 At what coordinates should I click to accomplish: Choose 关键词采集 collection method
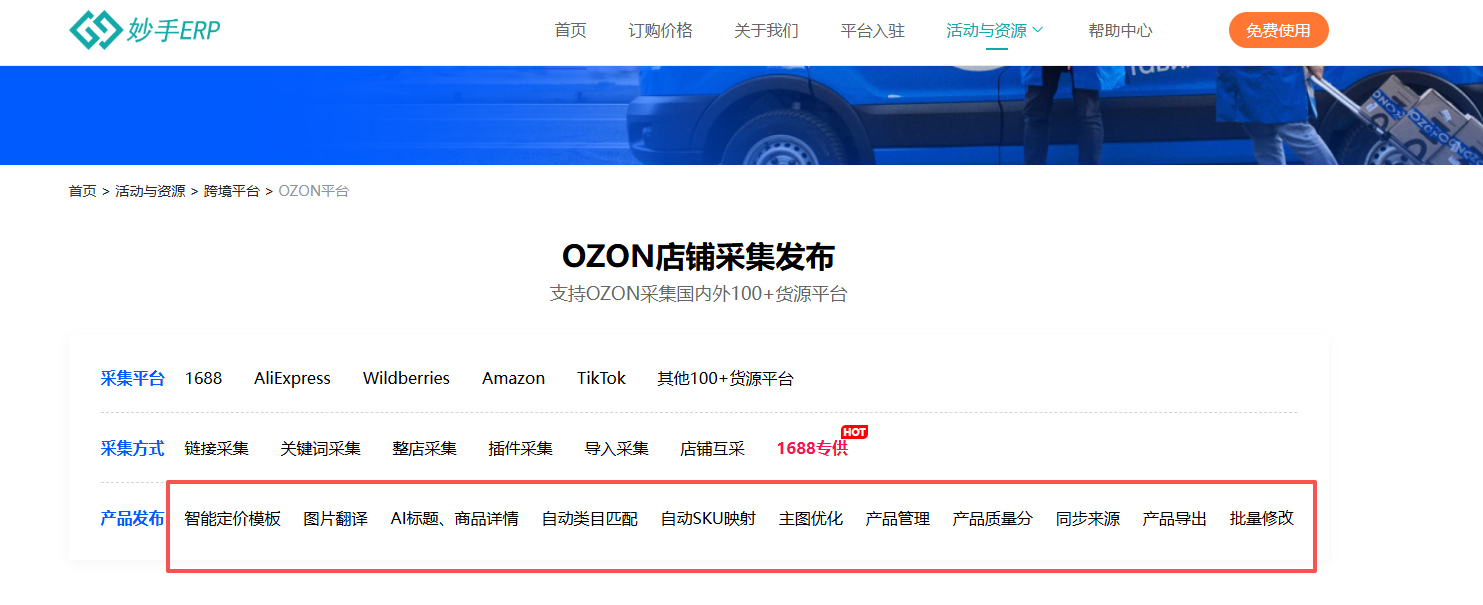point(320,448)
